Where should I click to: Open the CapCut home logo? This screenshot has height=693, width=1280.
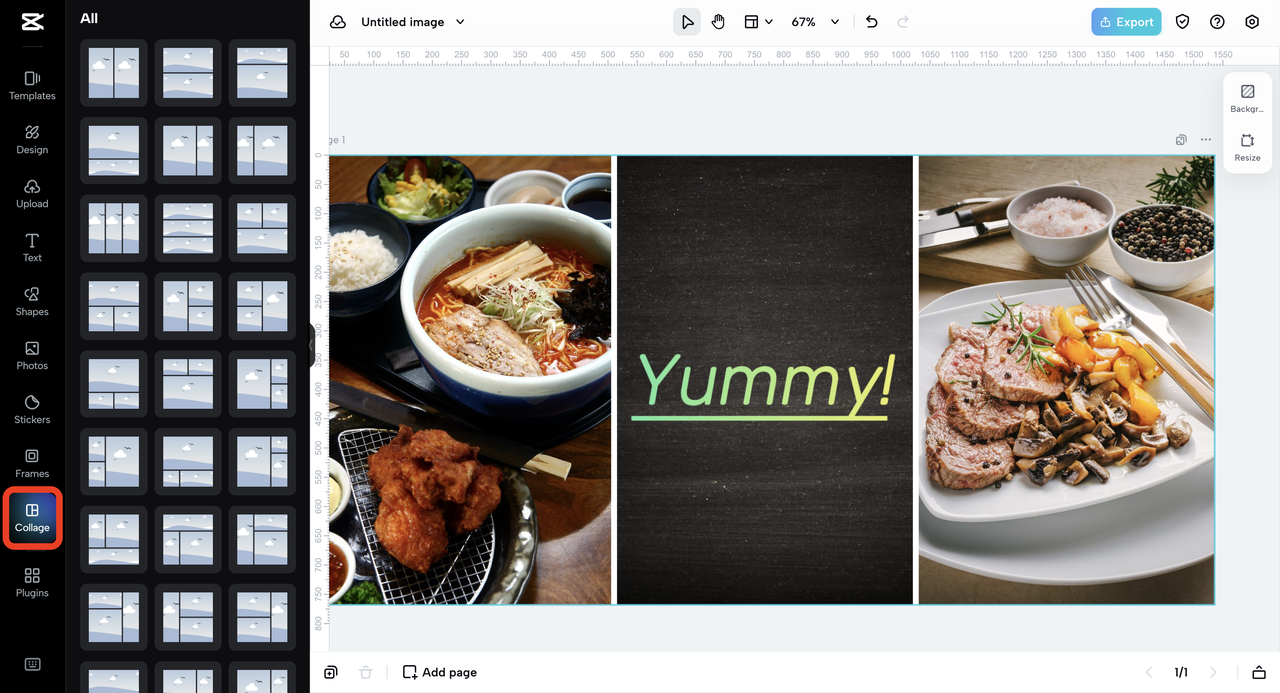32,22
